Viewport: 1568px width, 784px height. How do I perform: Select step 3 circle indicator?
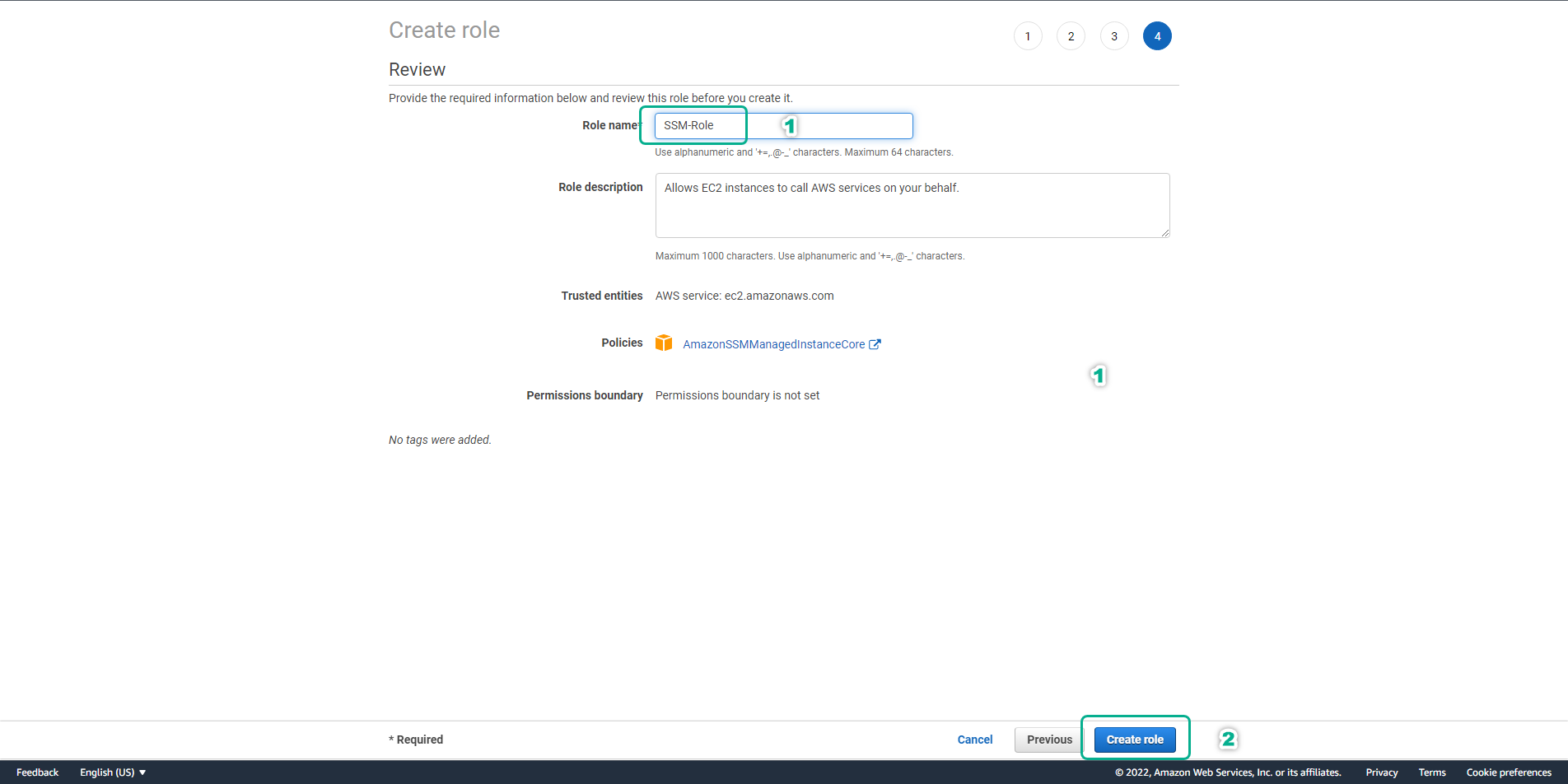[x=1114, y=36]
